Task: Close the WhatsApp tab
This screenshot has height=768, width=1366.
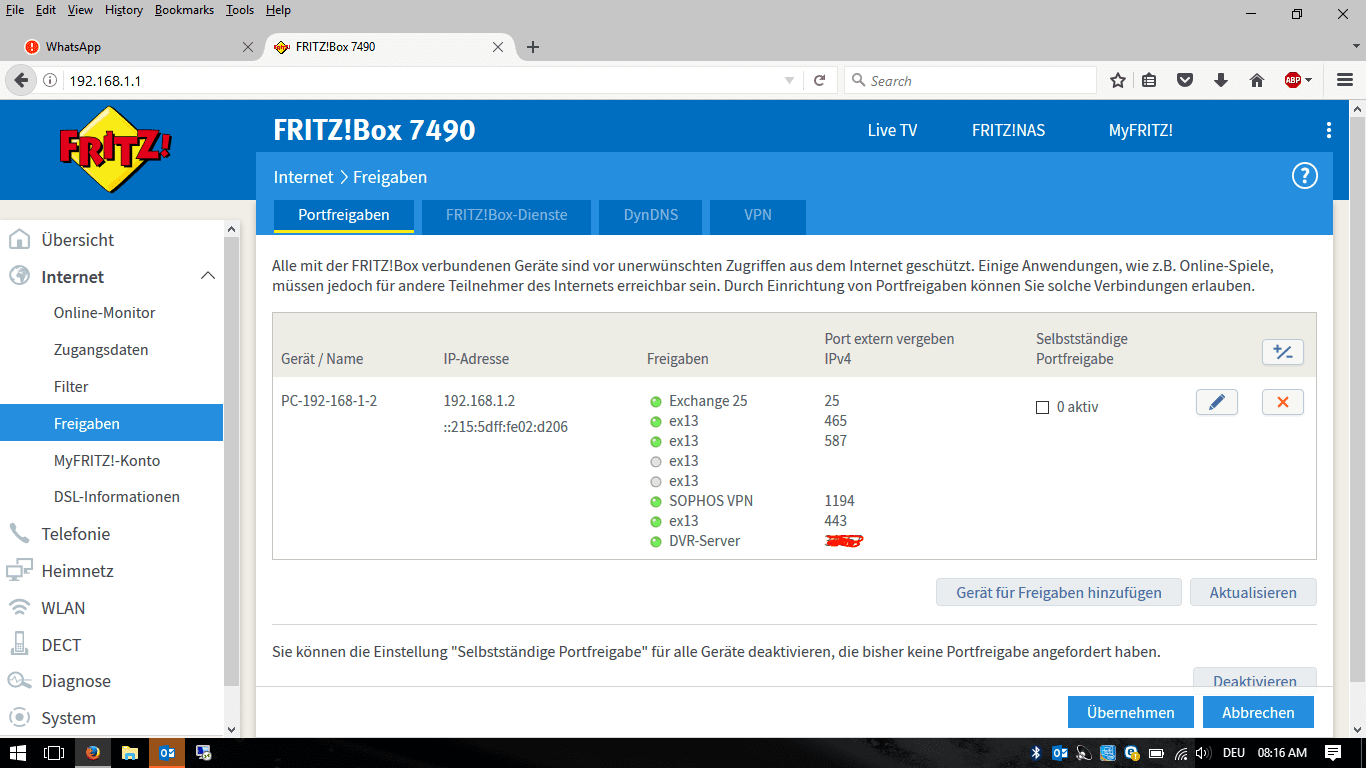Action: coord(248,47)
